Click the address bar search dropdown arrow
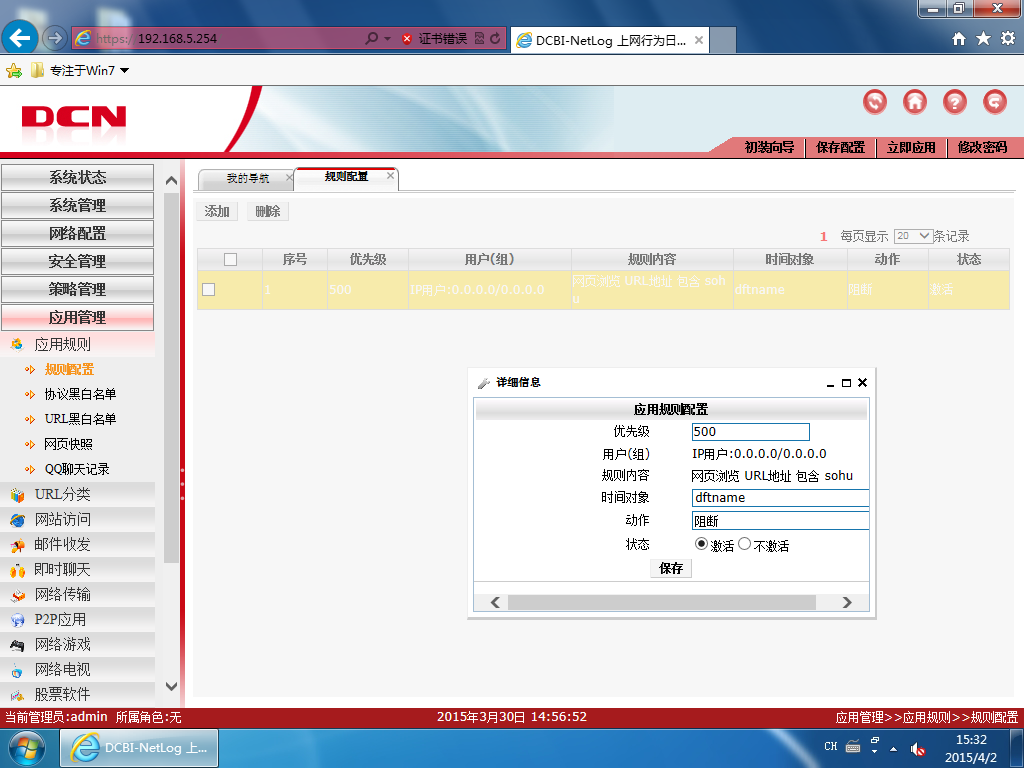The height and width of the screenshot is (768, 1024). coord(387,39)
